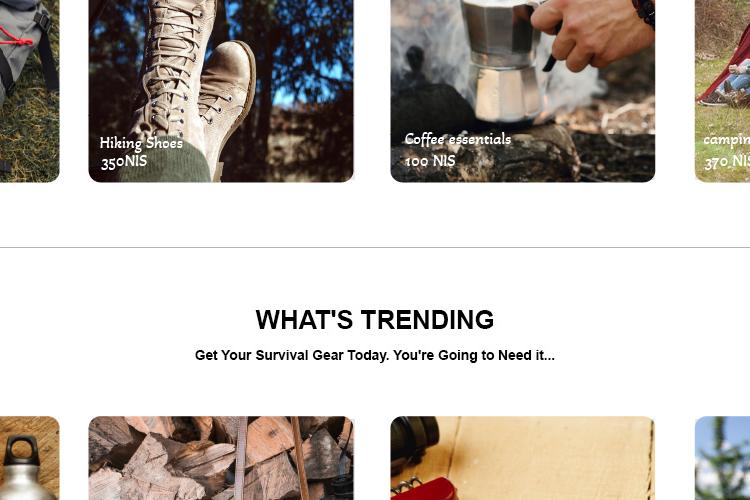The width and height of the screenshot is (750, 500).
Task: Open the pine tree trending card at right
Action: (x=722, y=458)
